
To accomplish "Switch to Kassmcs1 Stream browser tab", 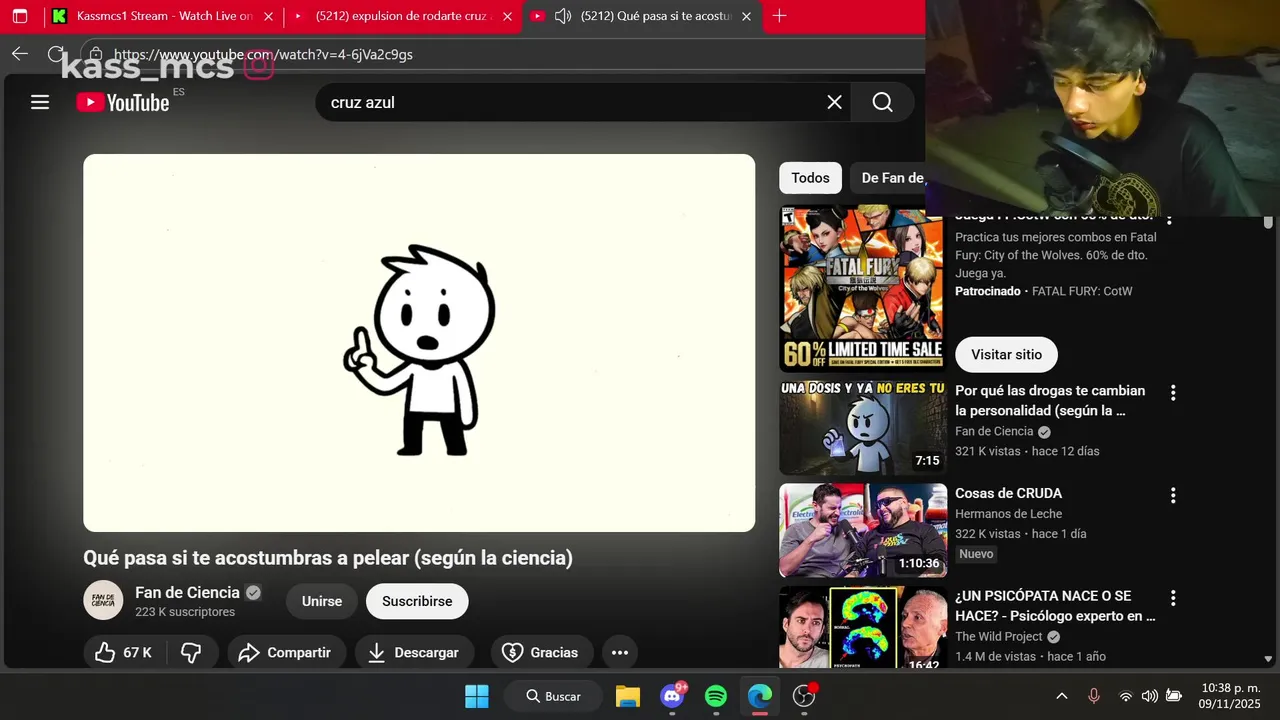I will pos(164,16).
